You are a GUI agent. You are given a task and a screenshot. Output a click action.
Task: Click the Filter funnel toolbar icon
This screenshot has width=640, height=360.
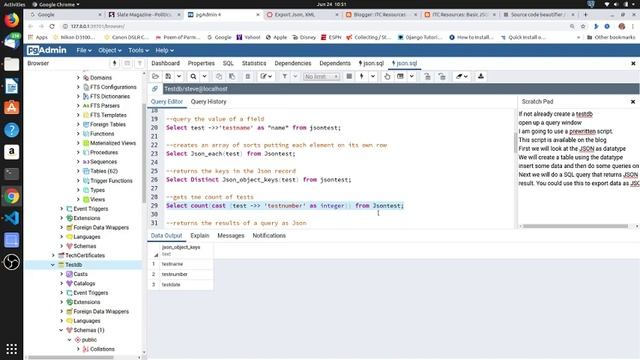click(x=284, y=76)
